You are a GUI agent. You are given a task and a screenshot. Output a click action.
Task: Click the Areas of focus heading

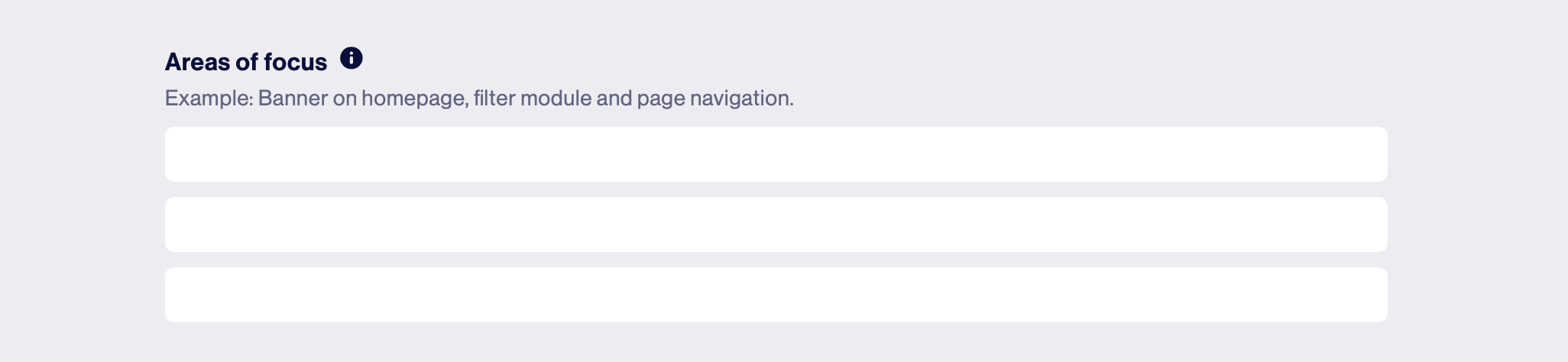click(x=246, y=62)
